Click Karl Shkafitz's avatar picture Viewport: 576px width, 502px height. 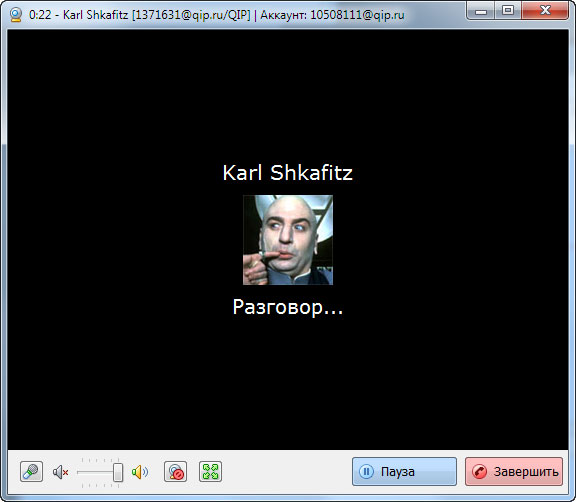pos(288,240)
